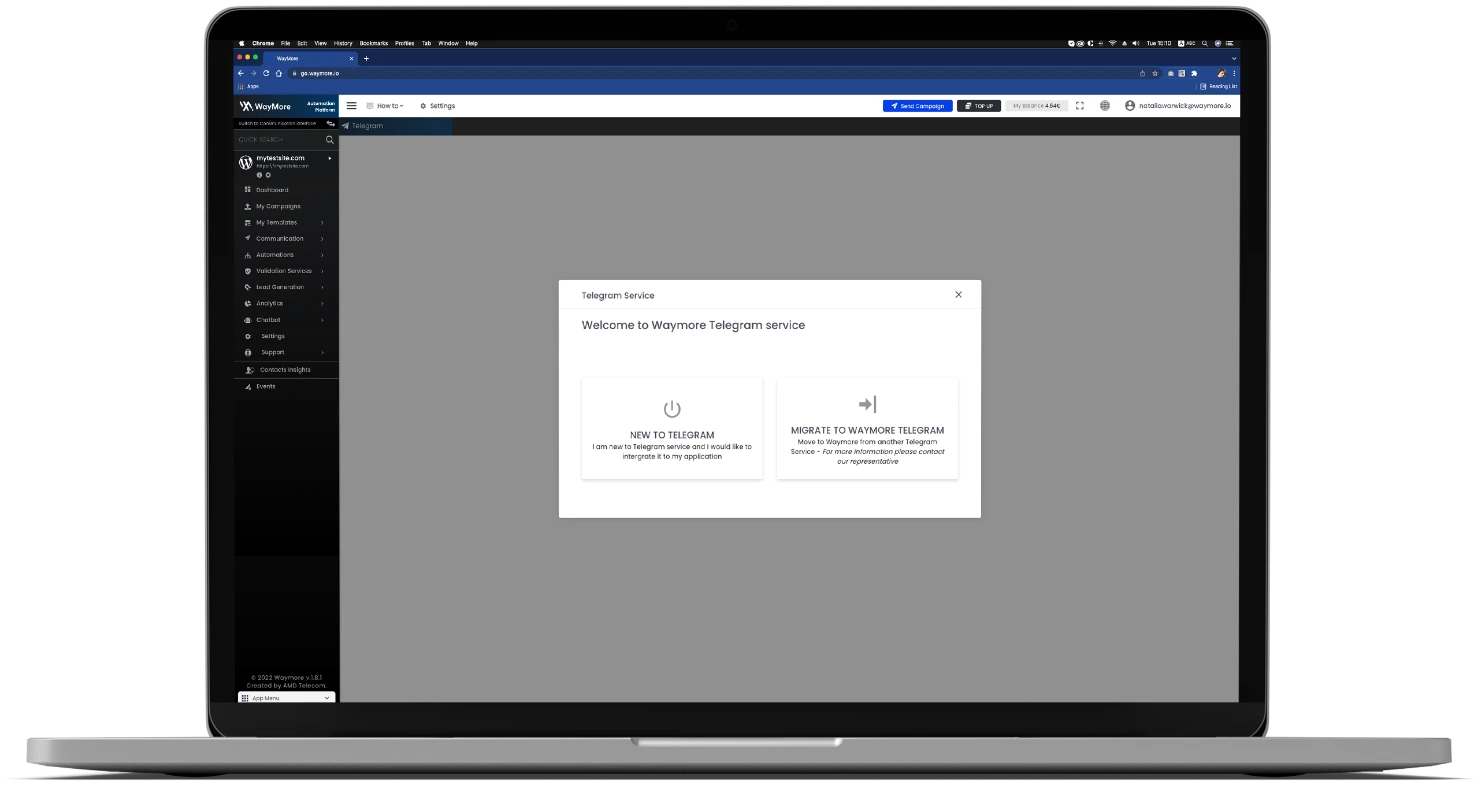Screen dimensions: 1478x790
Task: Click the WordPress logo beside mytestsite.com
Action: (246, 162)
